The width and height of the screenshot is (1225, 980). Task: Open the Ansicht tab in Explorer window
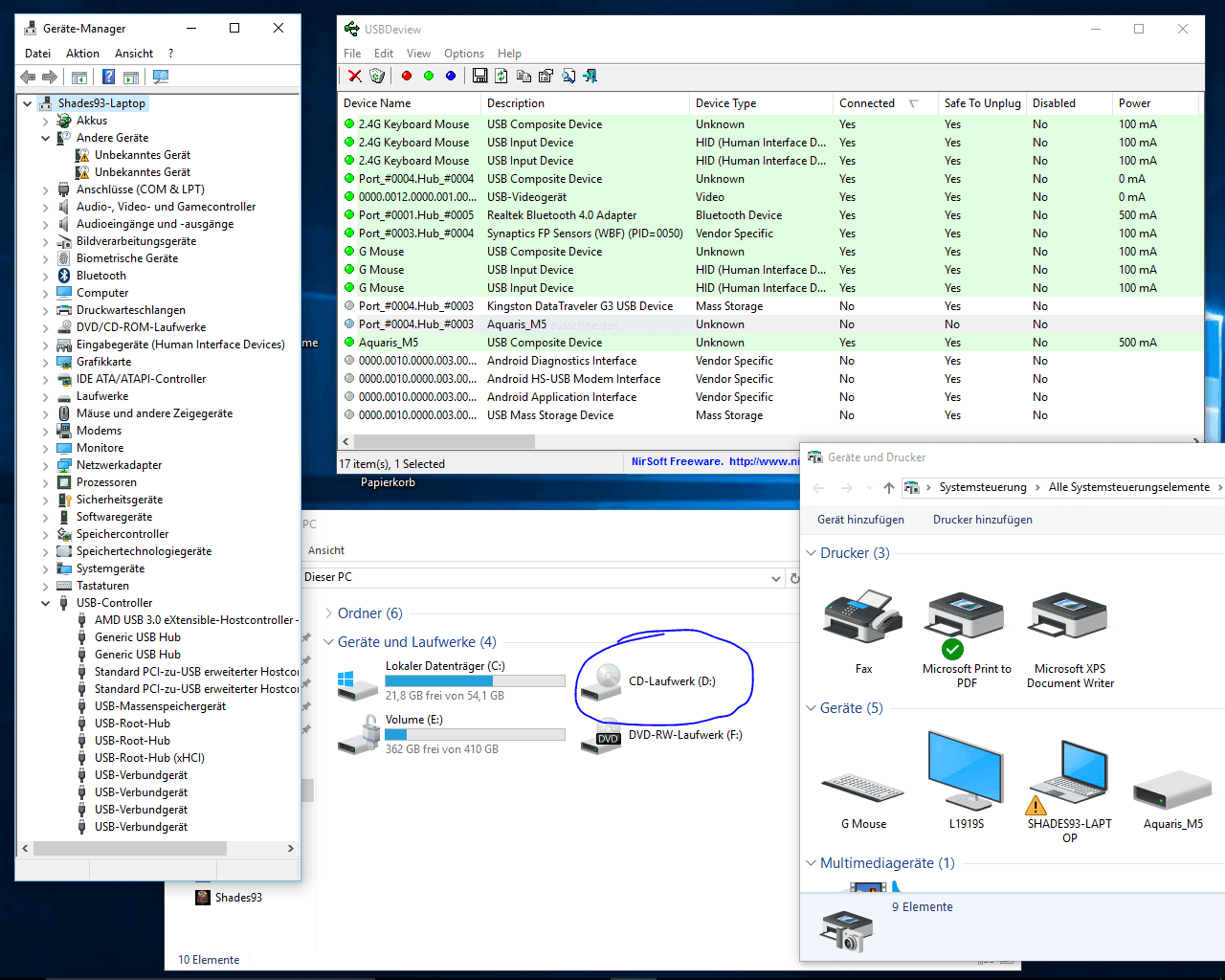click(326, 550)
